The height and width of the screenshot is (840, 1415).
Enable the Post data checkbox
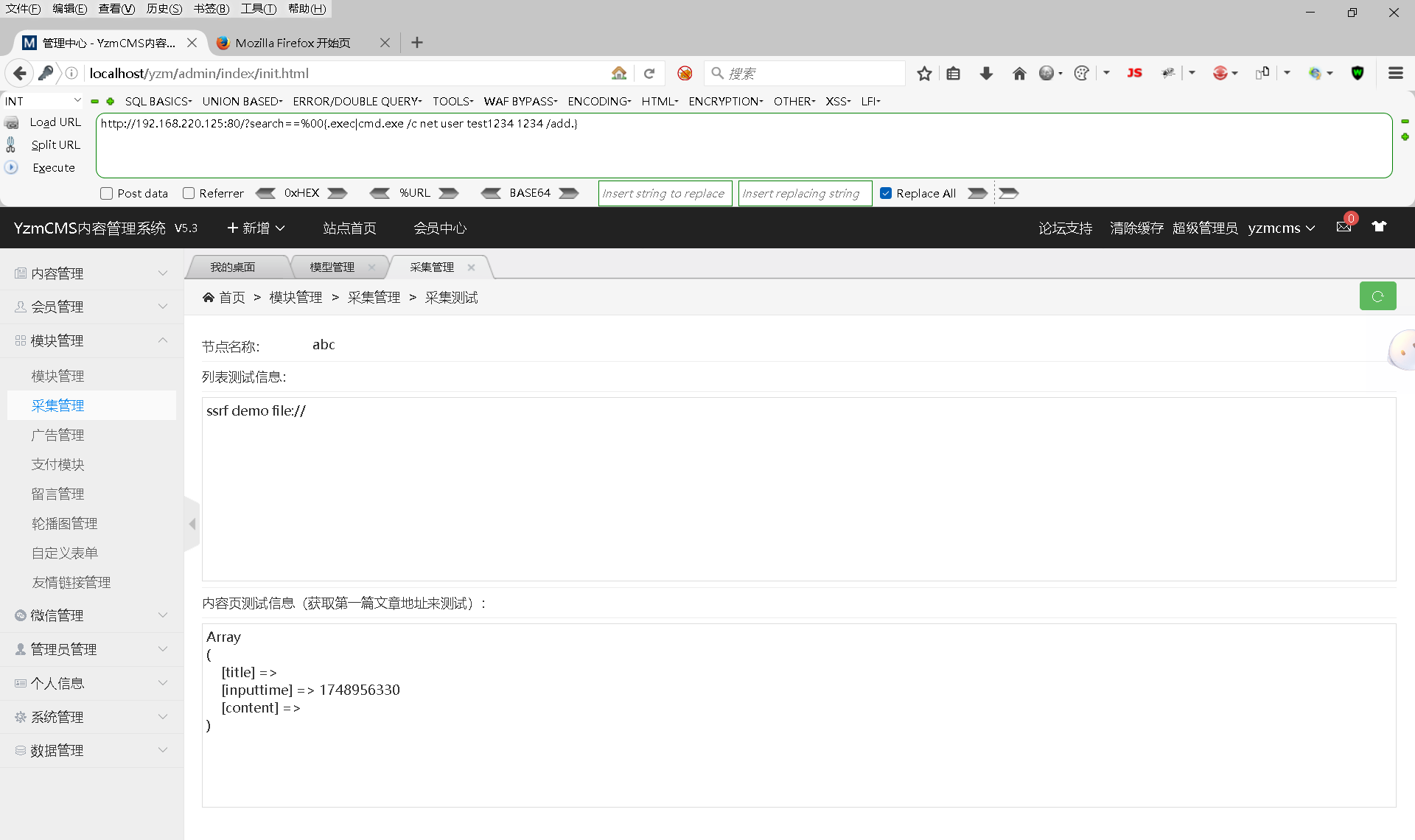(x=107, y=193)
